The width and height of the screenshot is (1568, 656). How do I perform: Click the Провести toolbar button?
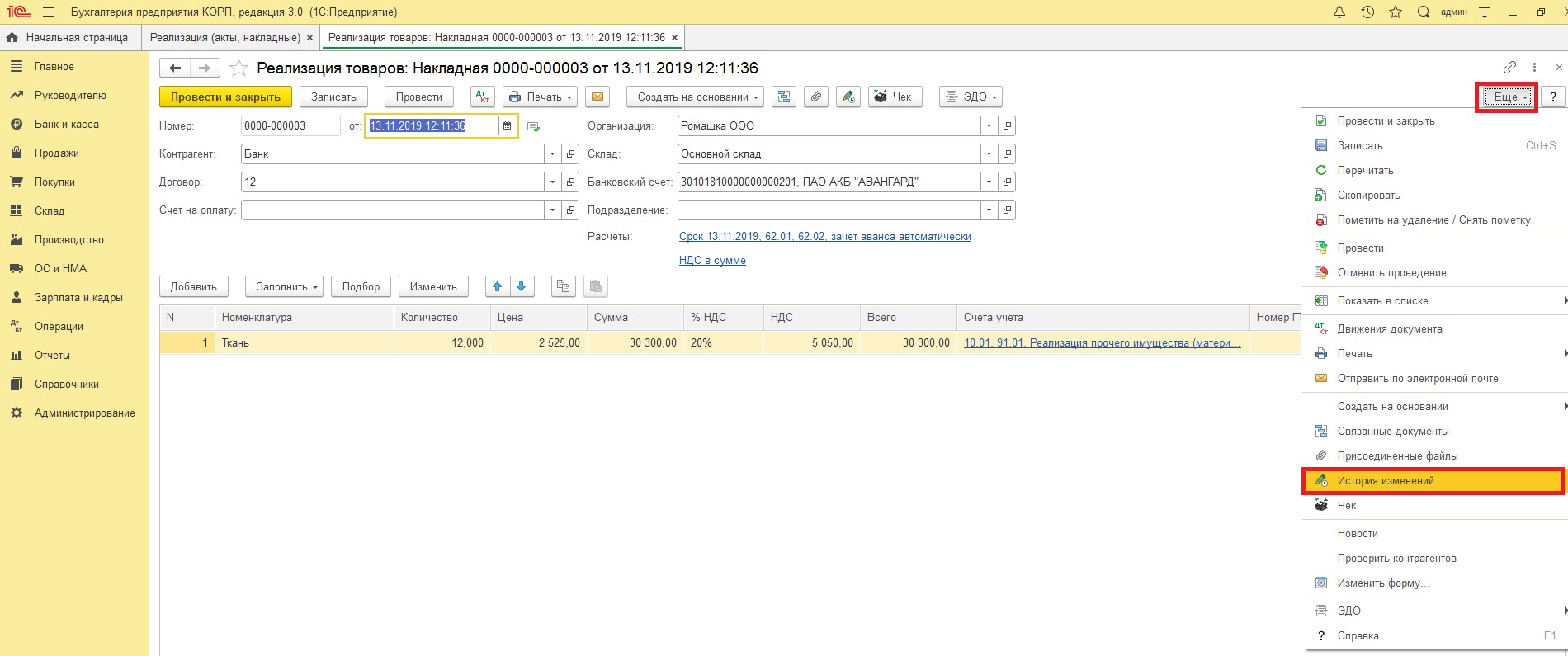[419, 97]
